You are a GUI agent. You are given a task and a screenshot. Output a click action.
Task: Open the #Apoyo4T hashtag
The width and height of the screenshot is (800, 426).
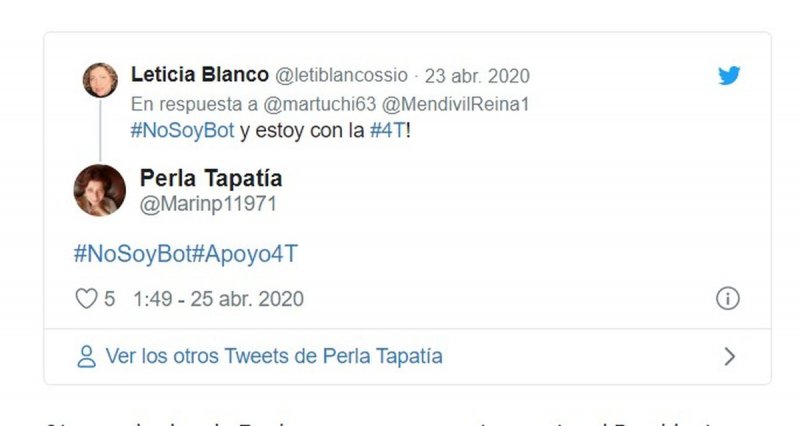point(245,254)
